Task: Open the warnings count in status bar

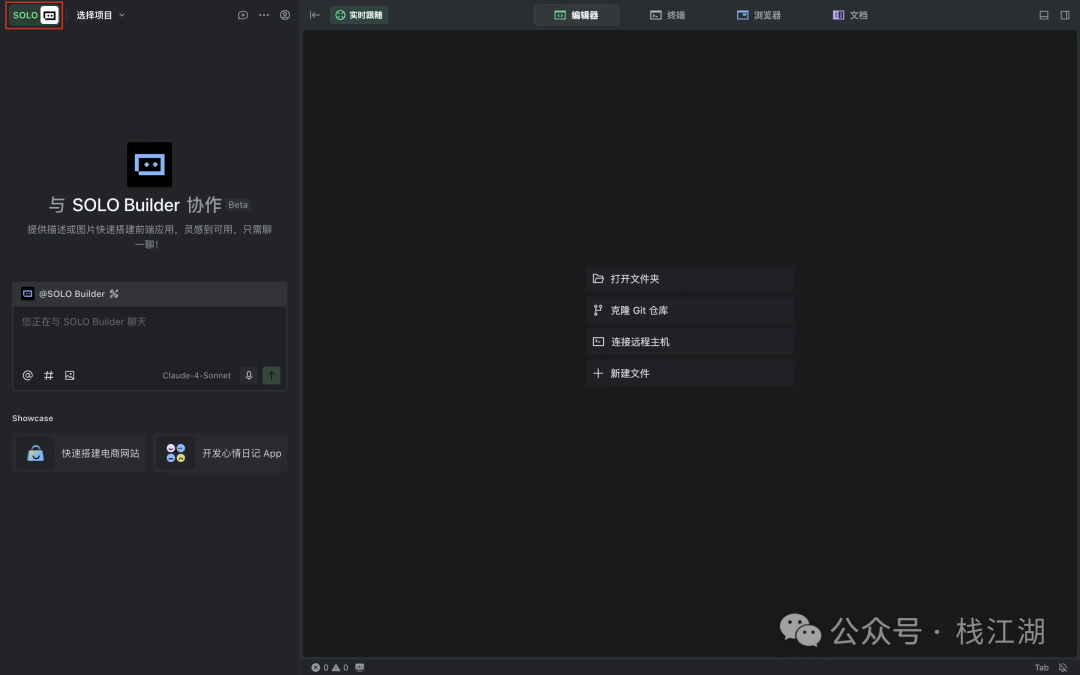Action: pos(340,667)
